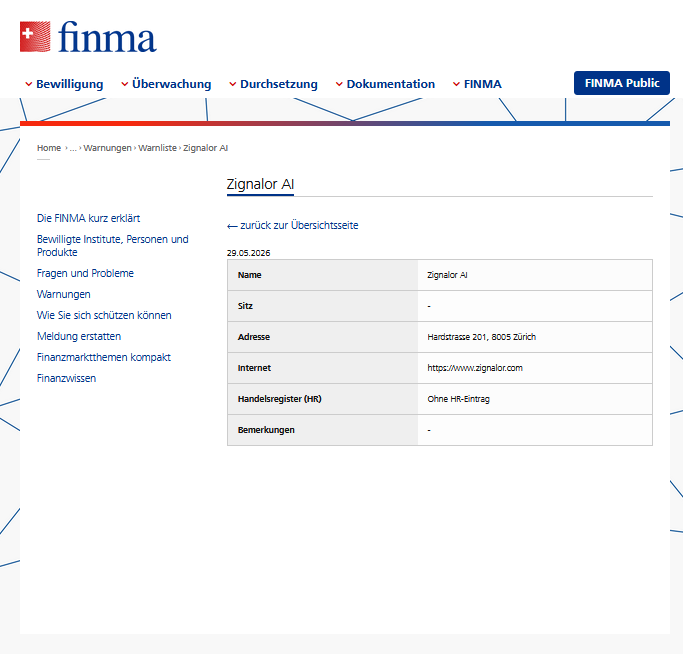Click the Zignalor AI breadcrumb entry
Image resolution: width=683 pixels, height=654 pixels.
click(x=206, y=148)
